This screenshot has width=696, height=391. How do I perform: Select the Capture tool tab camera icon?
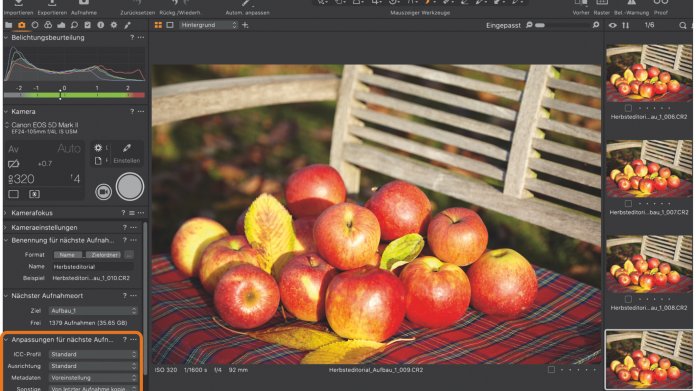tap(21, 25)
